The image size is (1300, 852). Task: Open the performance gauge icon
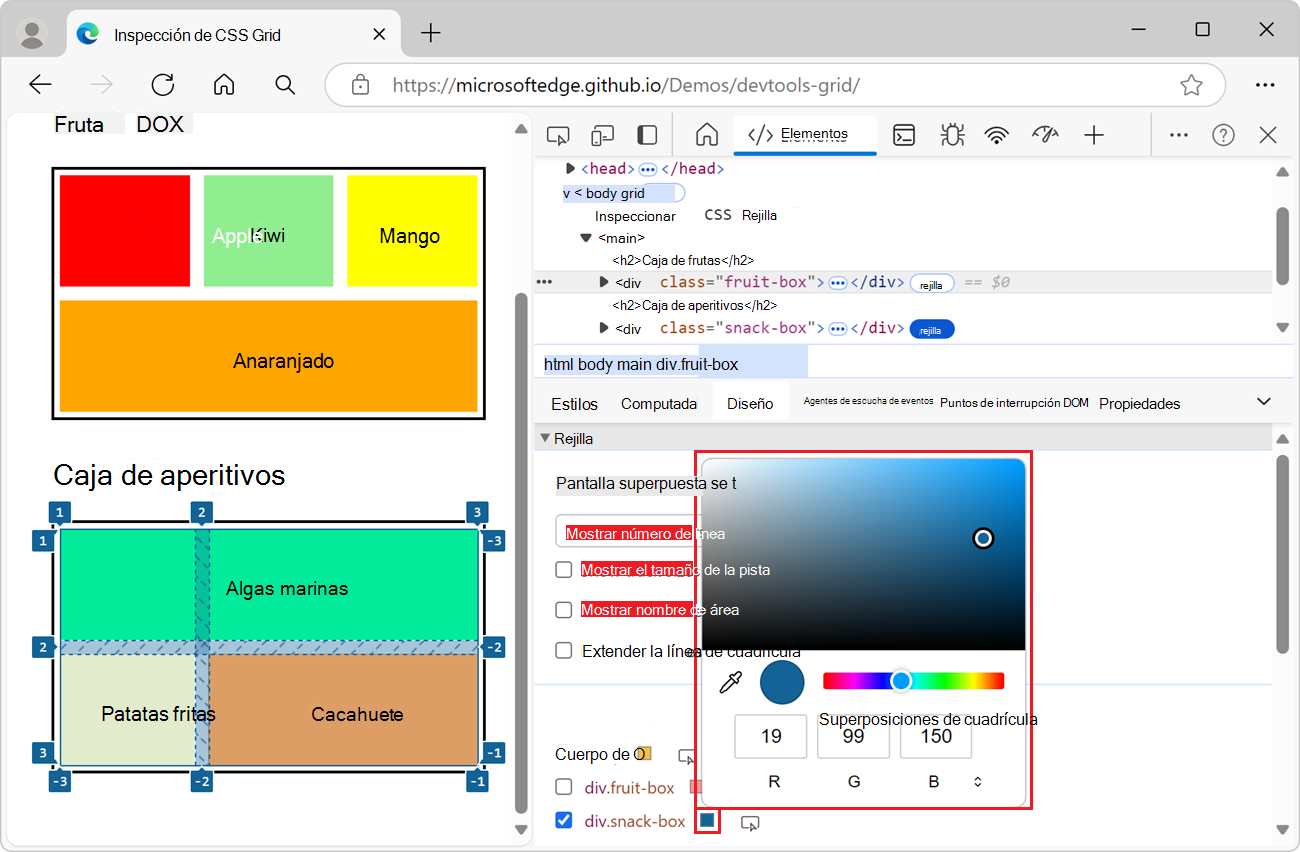pyautogui.click(x=1044, y=134)
